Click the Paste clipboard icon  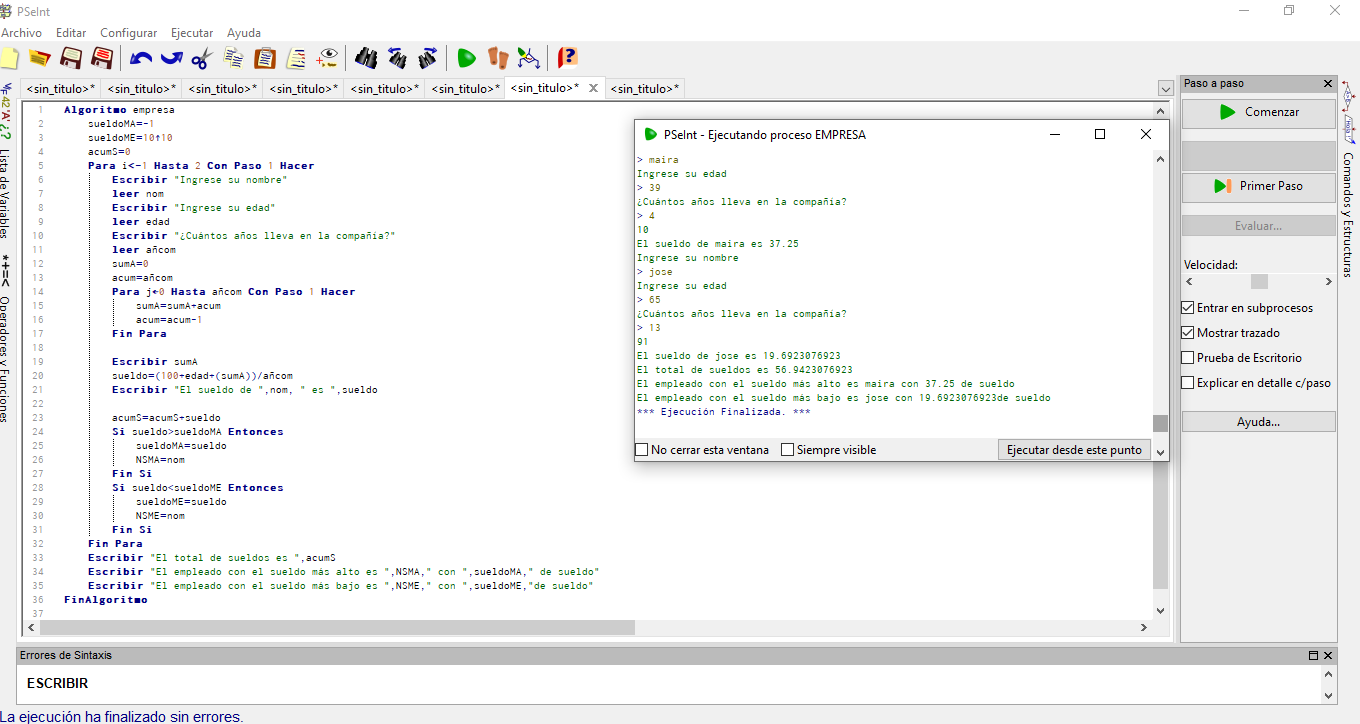[x=265, y=58]
